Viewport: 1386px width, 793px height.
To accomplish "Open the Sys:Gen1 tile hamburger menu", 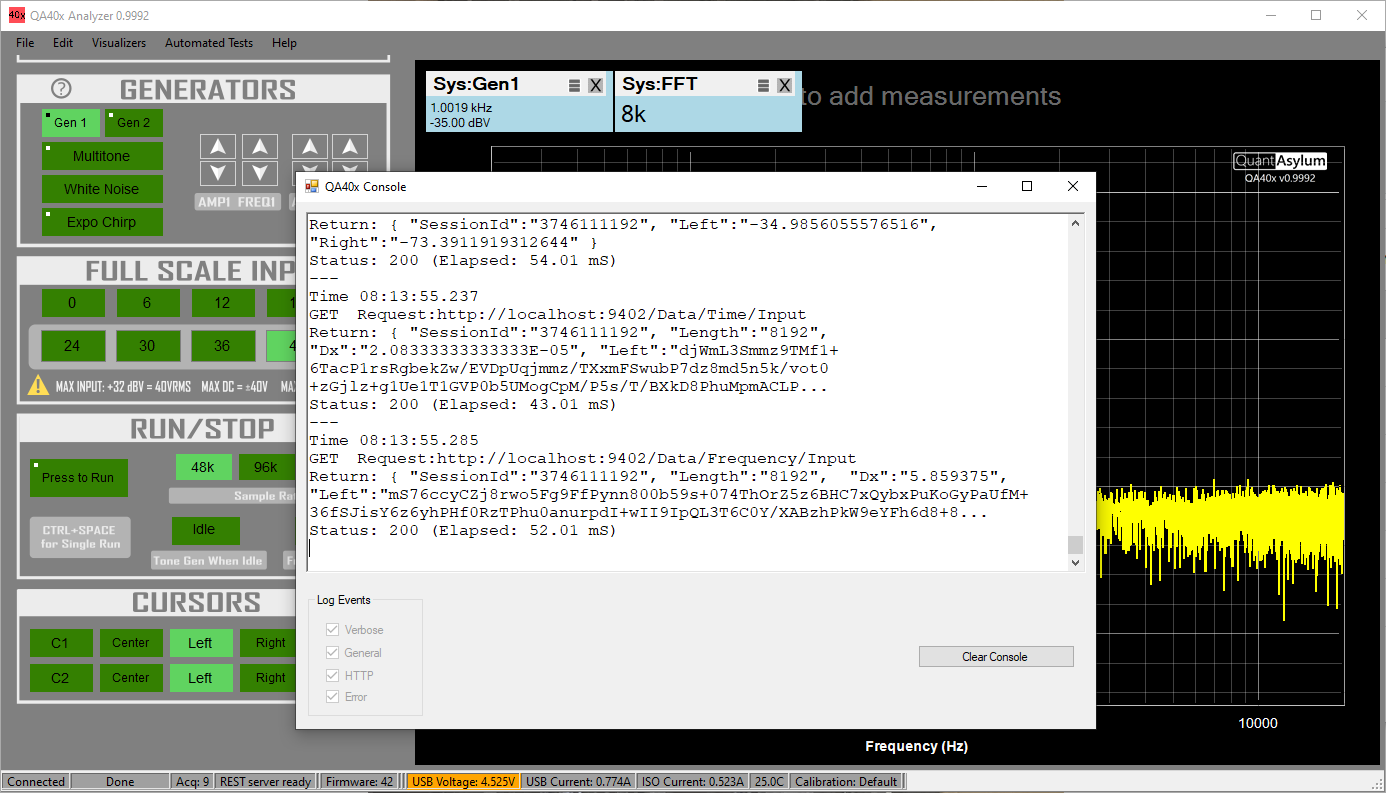I will tap(575, 85).
